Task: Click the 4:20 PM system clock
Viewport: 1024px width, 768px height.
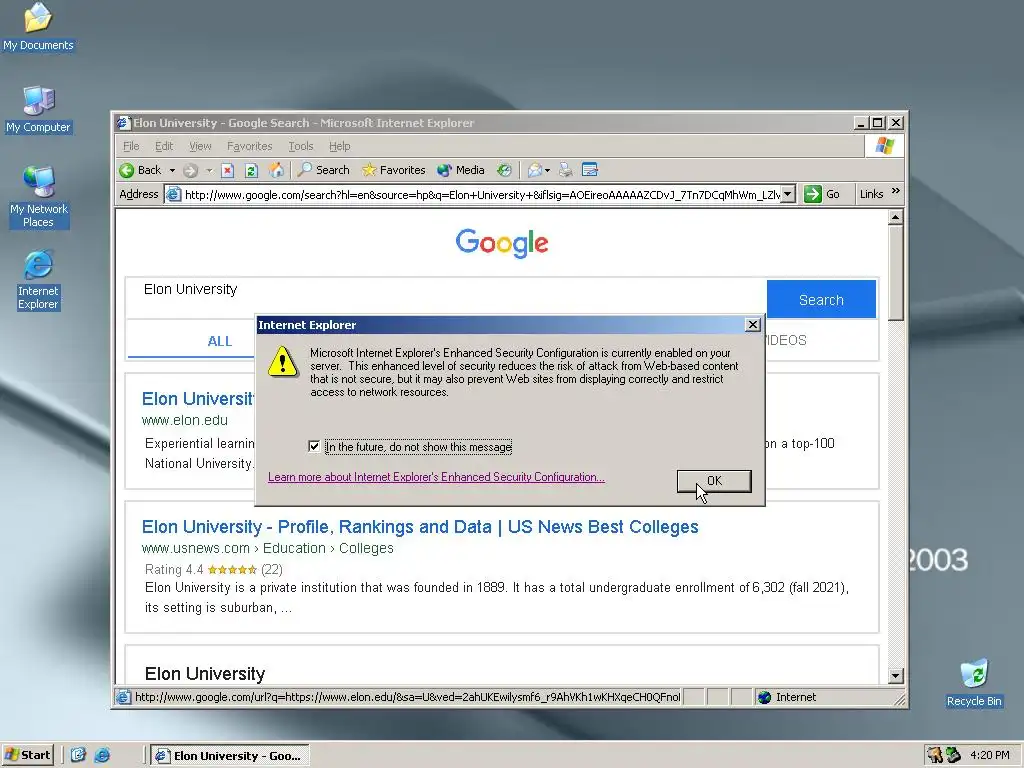Action: 989,755
